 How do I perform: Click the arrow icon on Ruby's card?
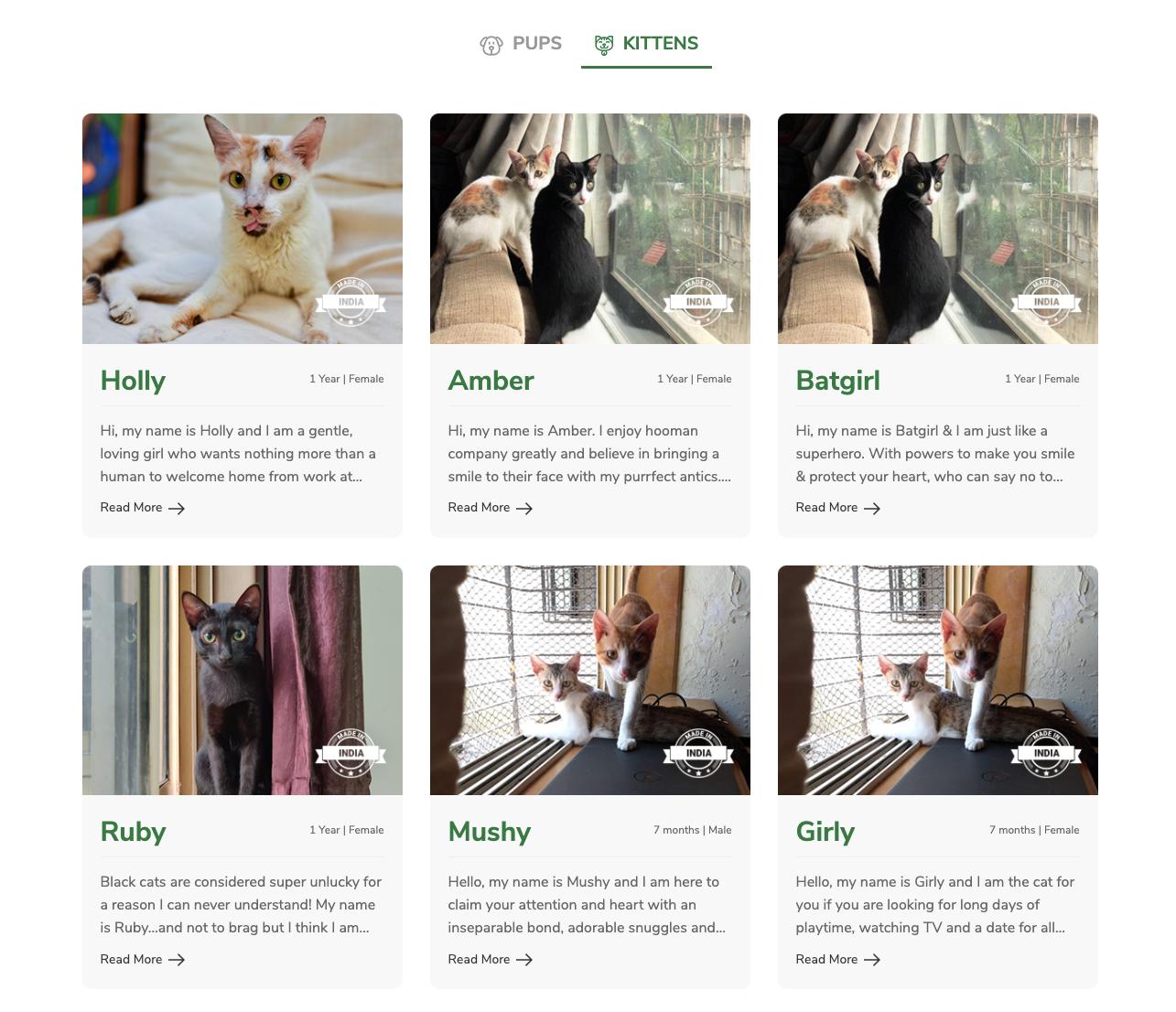click(x=177, y=960)
